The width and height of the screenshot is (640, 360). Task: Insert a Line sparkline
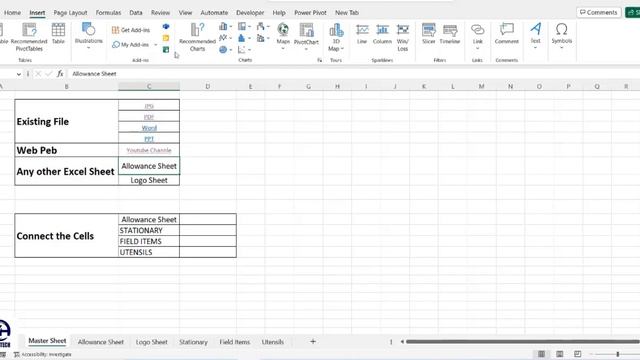362,33
